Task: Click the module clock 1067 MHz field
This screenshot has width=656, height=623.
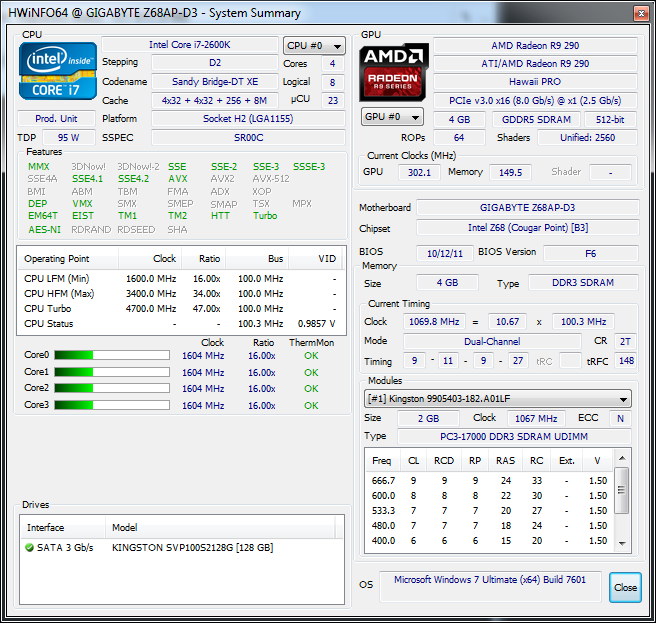Action: pos(536,418)
